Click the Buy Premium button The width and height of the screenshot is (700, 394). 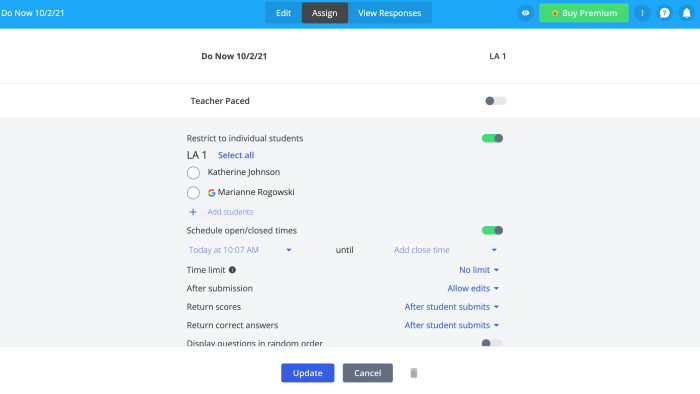[584, 13]
